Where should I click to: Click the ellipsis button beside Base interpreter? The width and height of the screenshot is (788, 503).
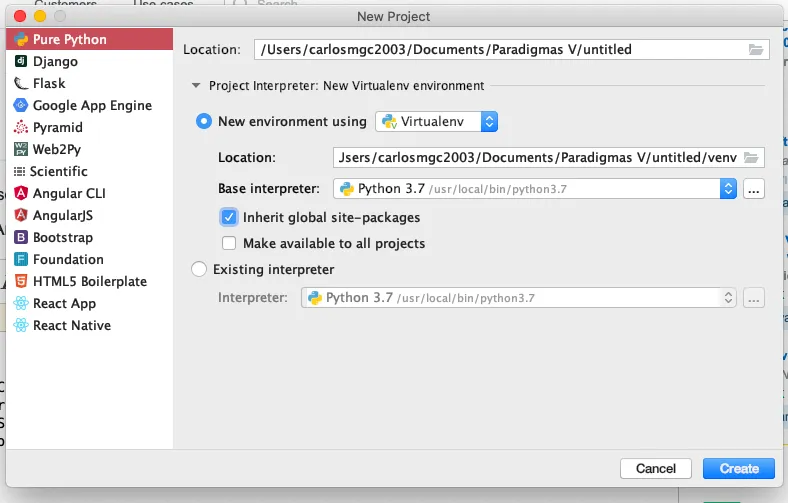point(754,189)
